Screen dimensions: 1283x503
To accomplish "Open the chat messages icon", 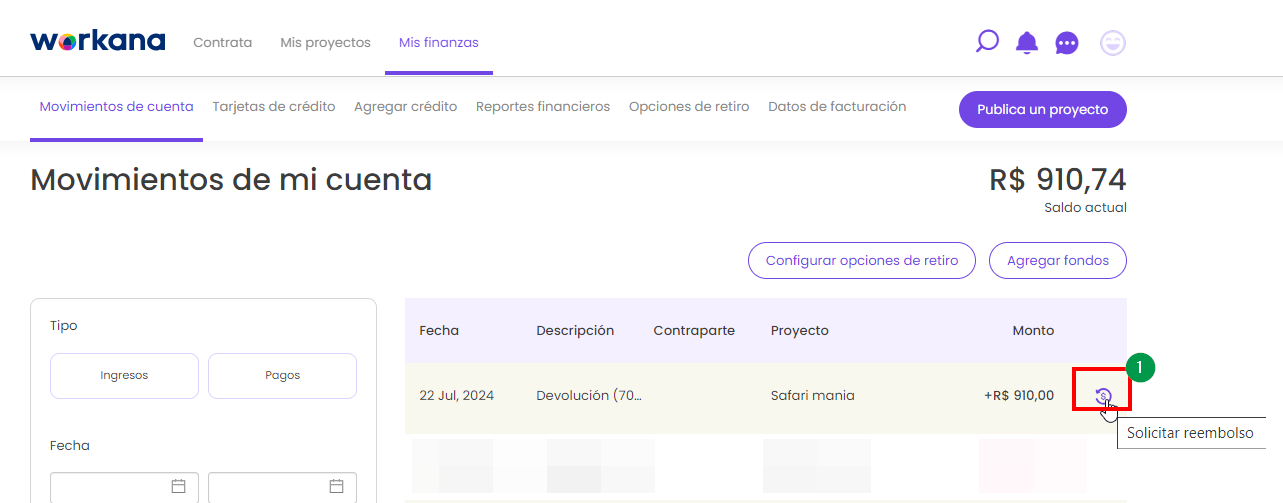I will (1067, 43).
